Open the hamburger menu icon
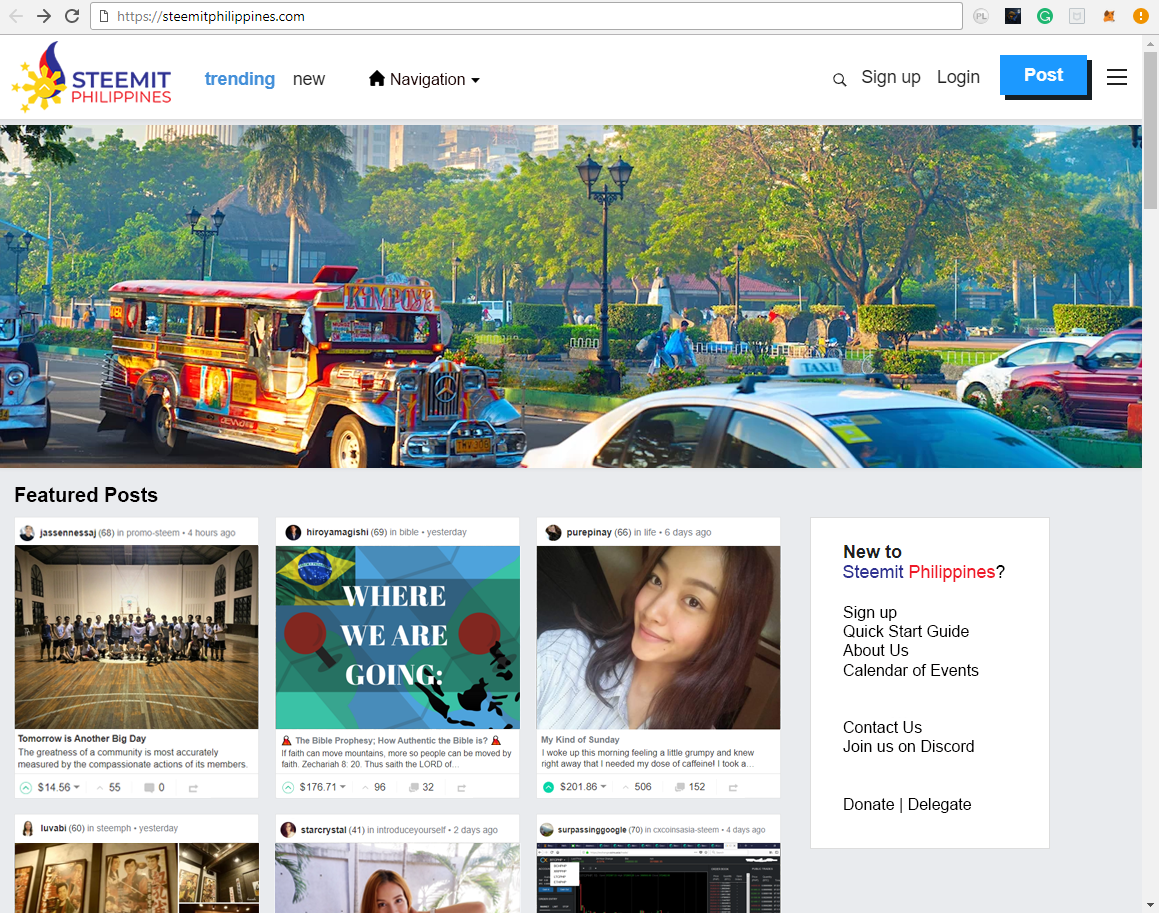The height and width of the screenshot is (913, 1159). pyautogui.click(x=1117, y=77)
